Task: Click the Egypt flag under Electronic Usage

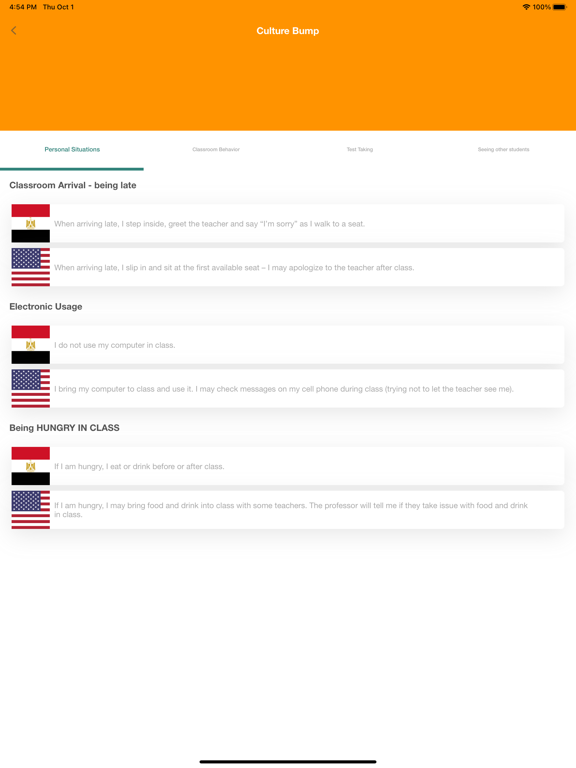Action: point(30,345)
